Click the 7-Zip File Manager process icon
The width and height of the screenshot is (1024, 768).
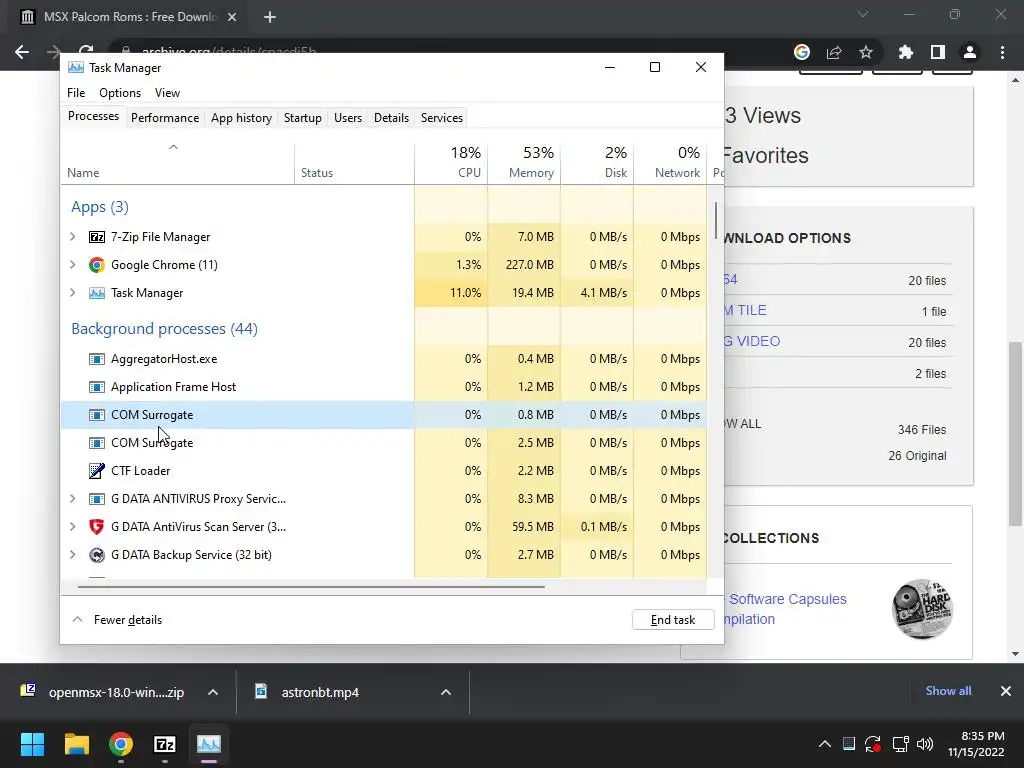[x=97, y=237]
